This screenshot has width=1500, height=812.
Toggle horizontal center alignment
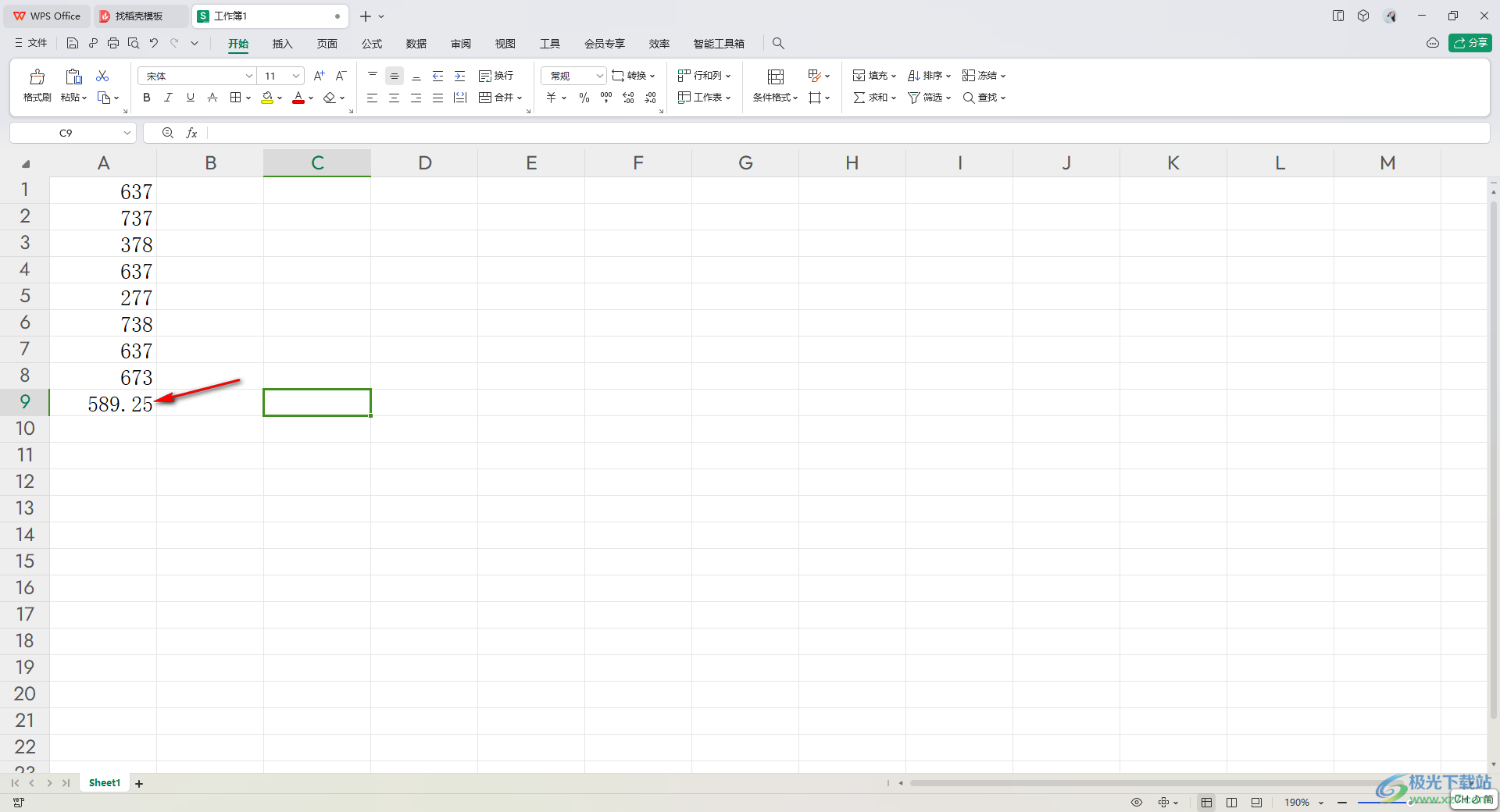[395, 98]
